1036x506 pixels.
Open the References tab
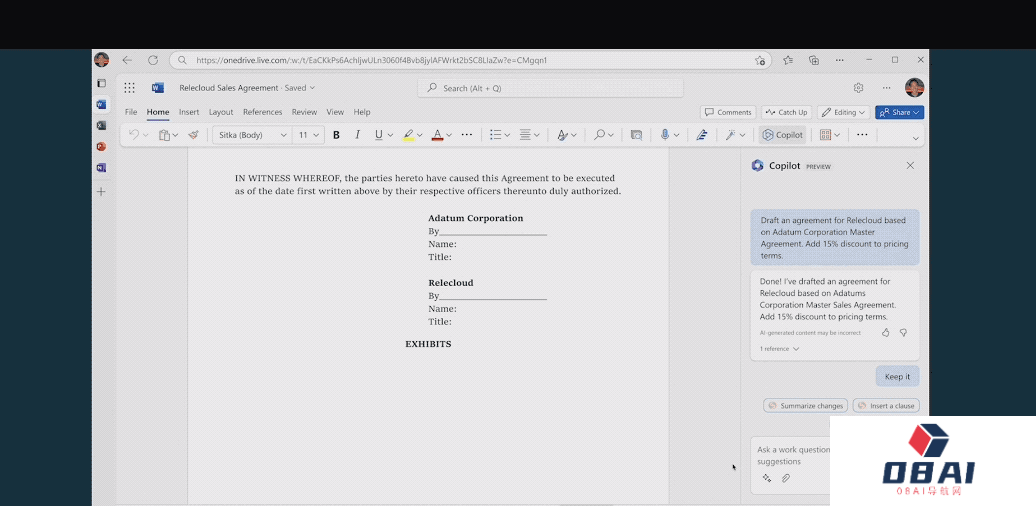(x=262, y=112)
